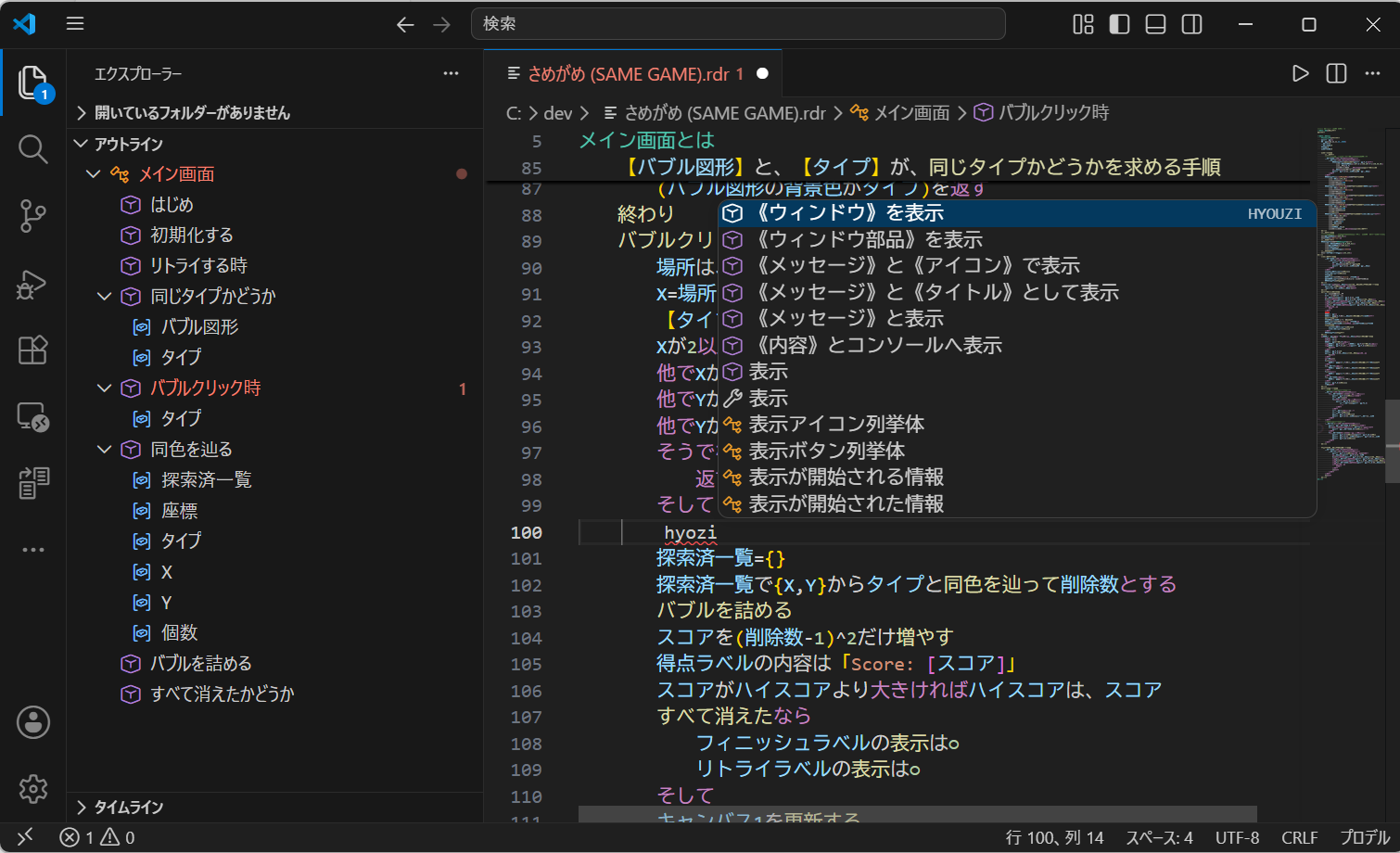Viewport: 1400px width, 853px height.
Task: Select バブルを詰める in the outline tree
Action: tap(276, 664)
